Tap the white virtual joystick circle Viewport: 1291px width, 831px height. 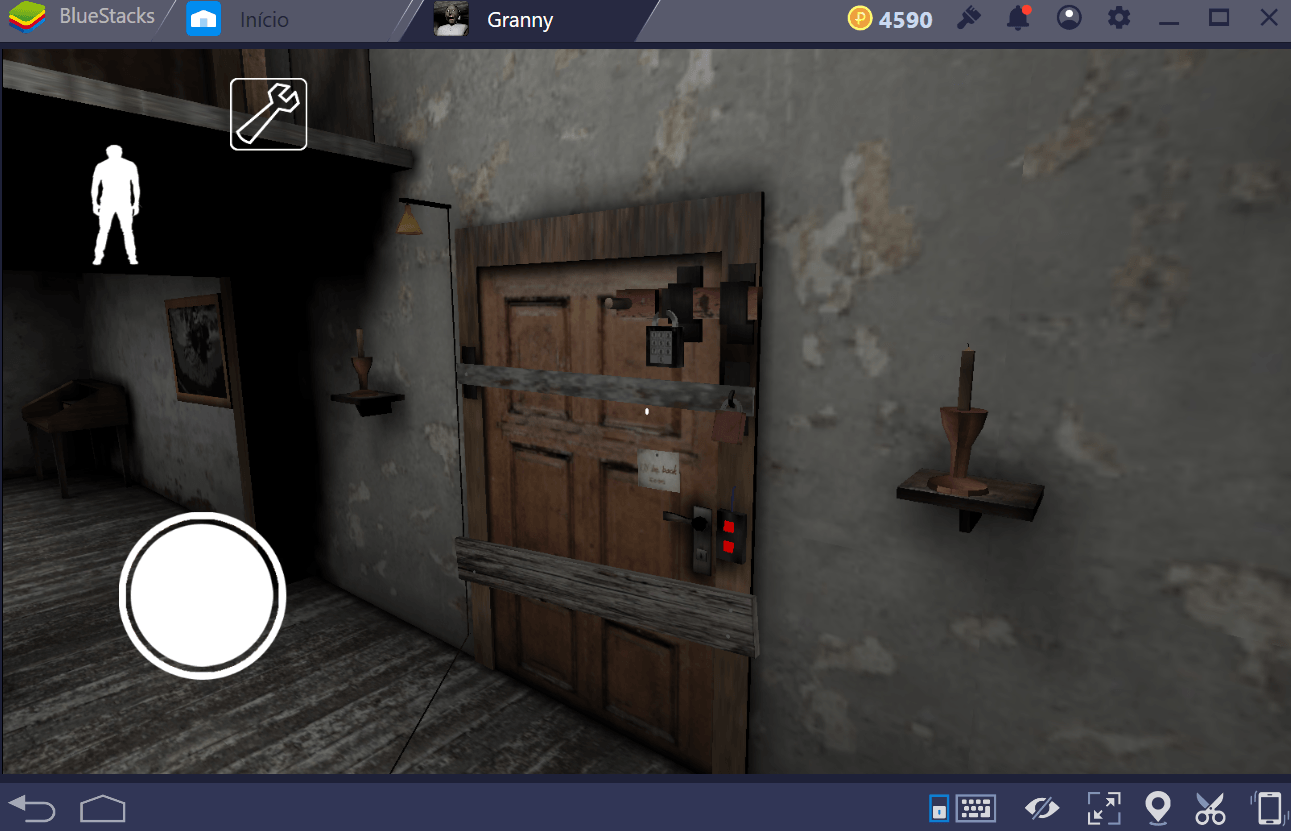(x=202, y=596)
